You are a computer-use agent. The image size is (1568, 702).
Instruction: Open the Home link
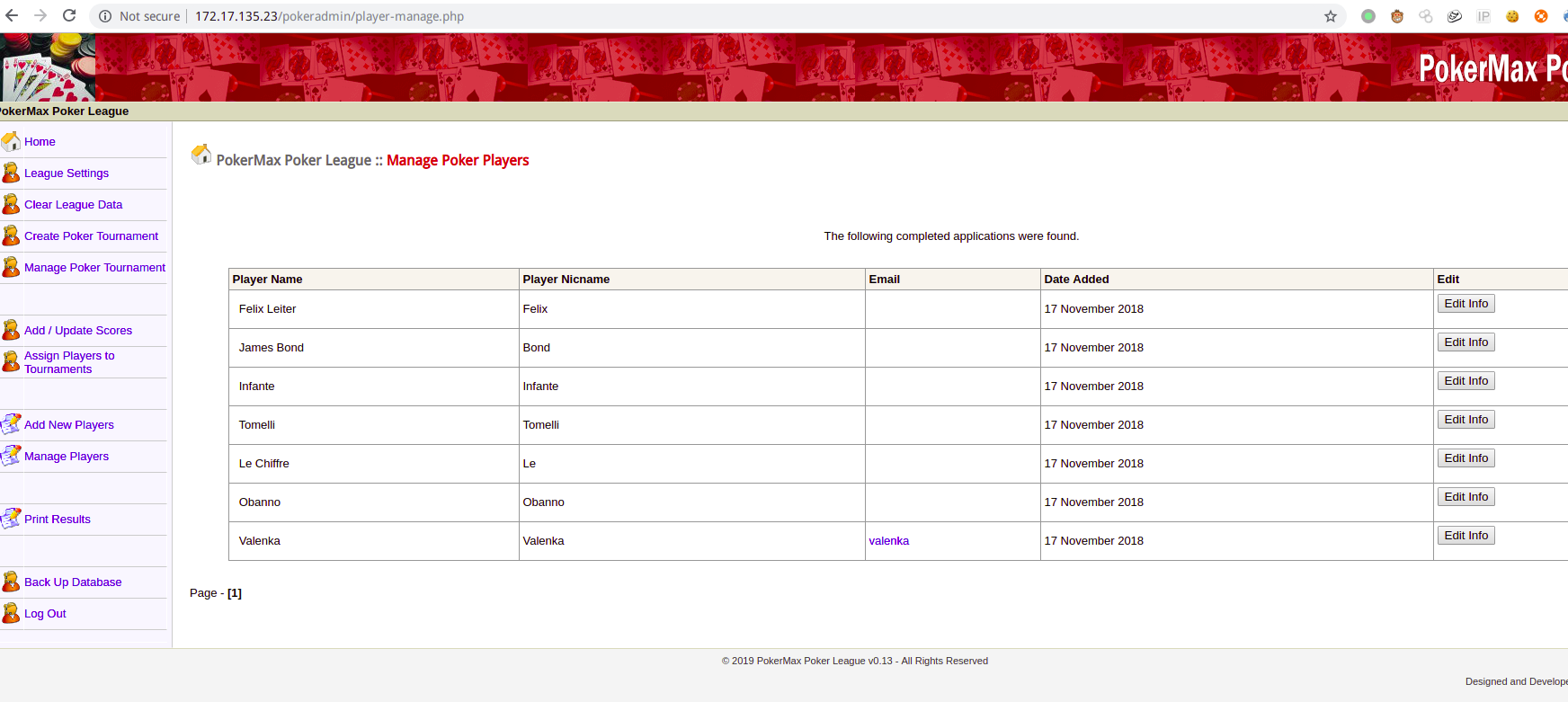click(40, 141)
